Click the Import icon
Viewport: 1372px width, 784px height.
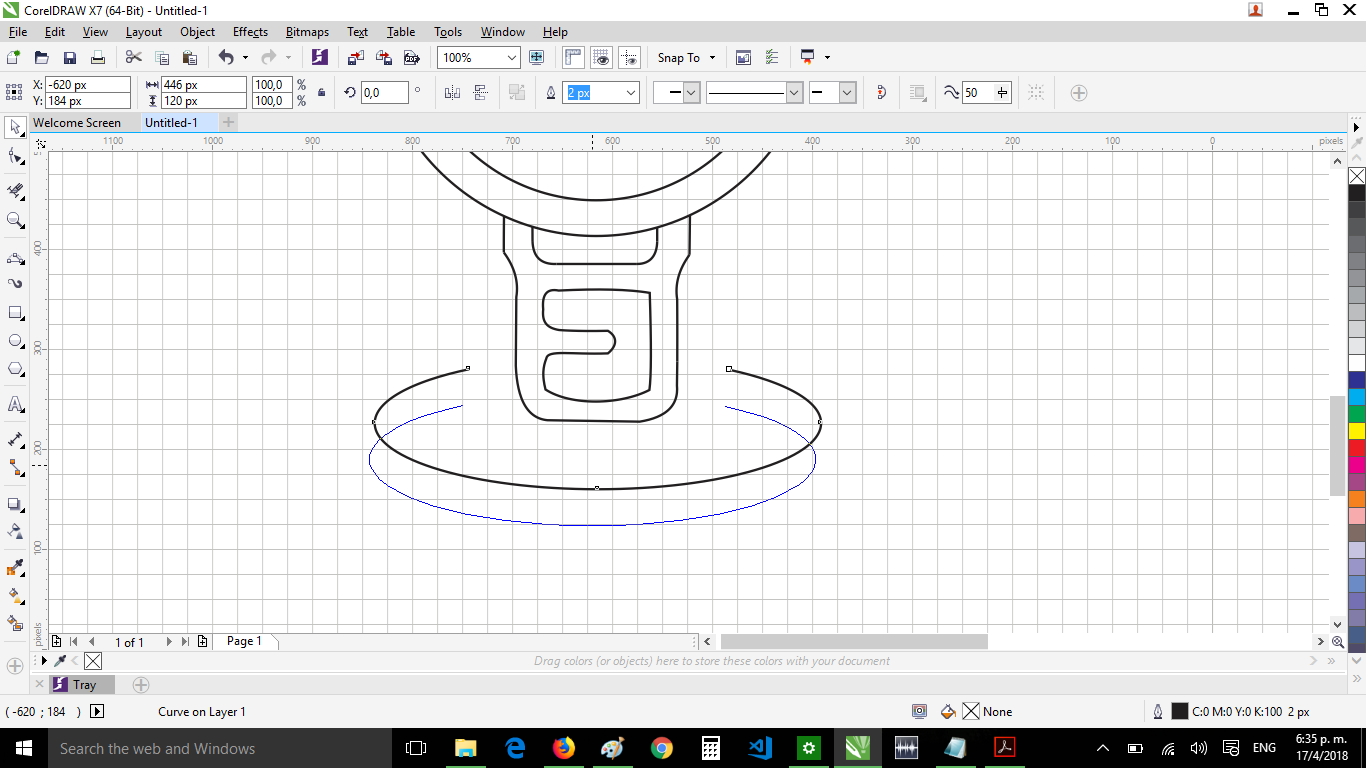point(356,58)
